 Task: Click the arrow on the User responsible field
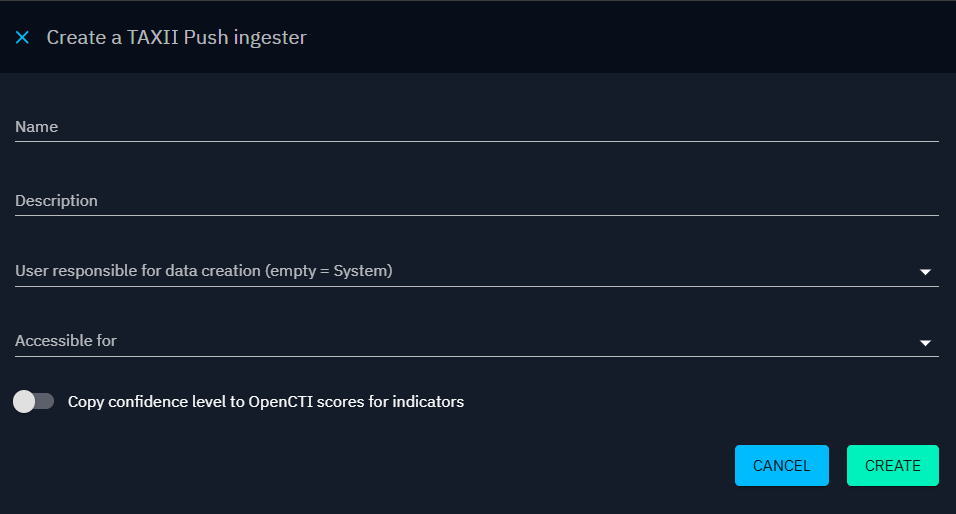point(925,272)
